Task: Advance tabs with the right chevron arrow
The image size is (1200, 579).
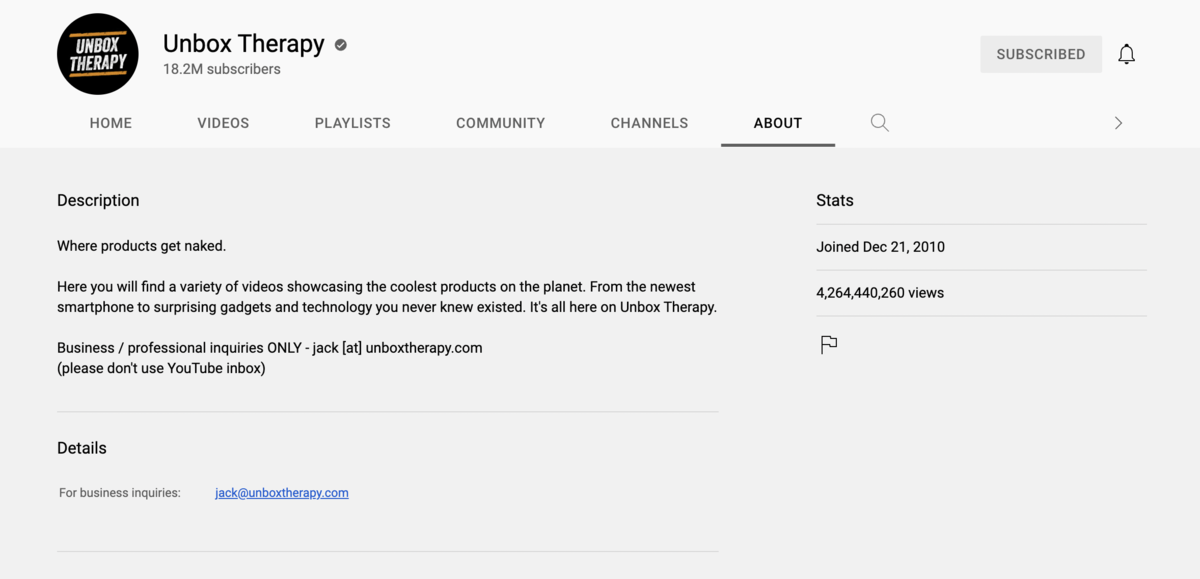Action: [x=1118, y=123]
